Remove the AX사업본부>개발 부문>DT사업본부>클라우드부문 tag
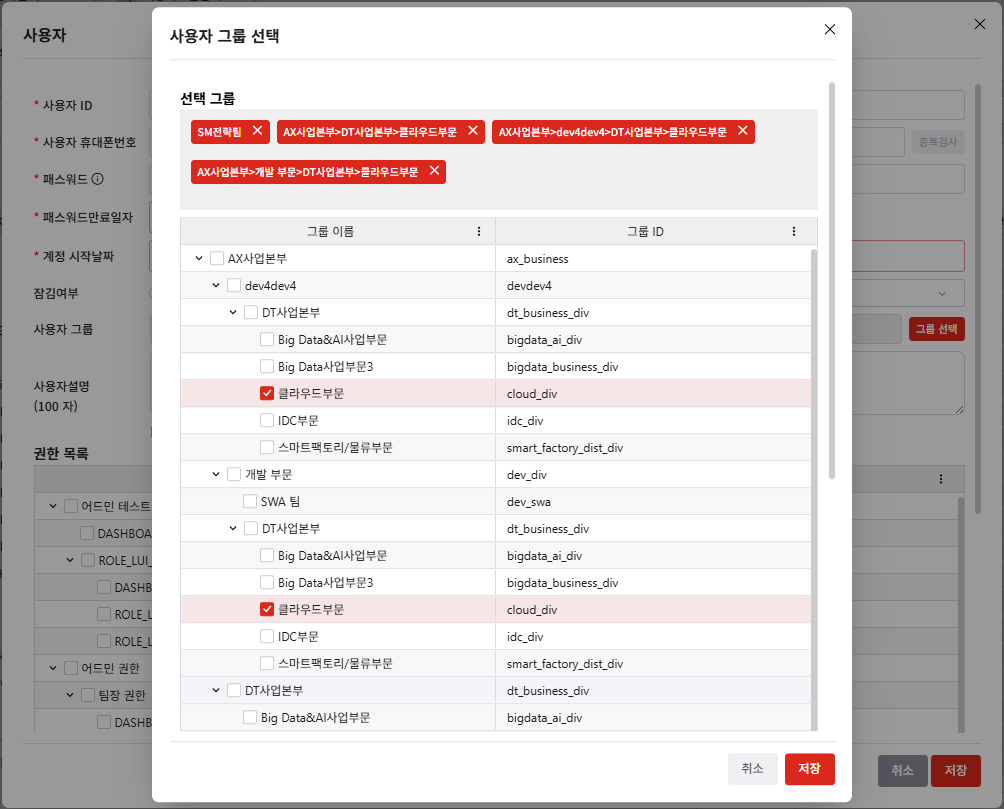Screen dimensions: 1004x809 tap(434, 170)
